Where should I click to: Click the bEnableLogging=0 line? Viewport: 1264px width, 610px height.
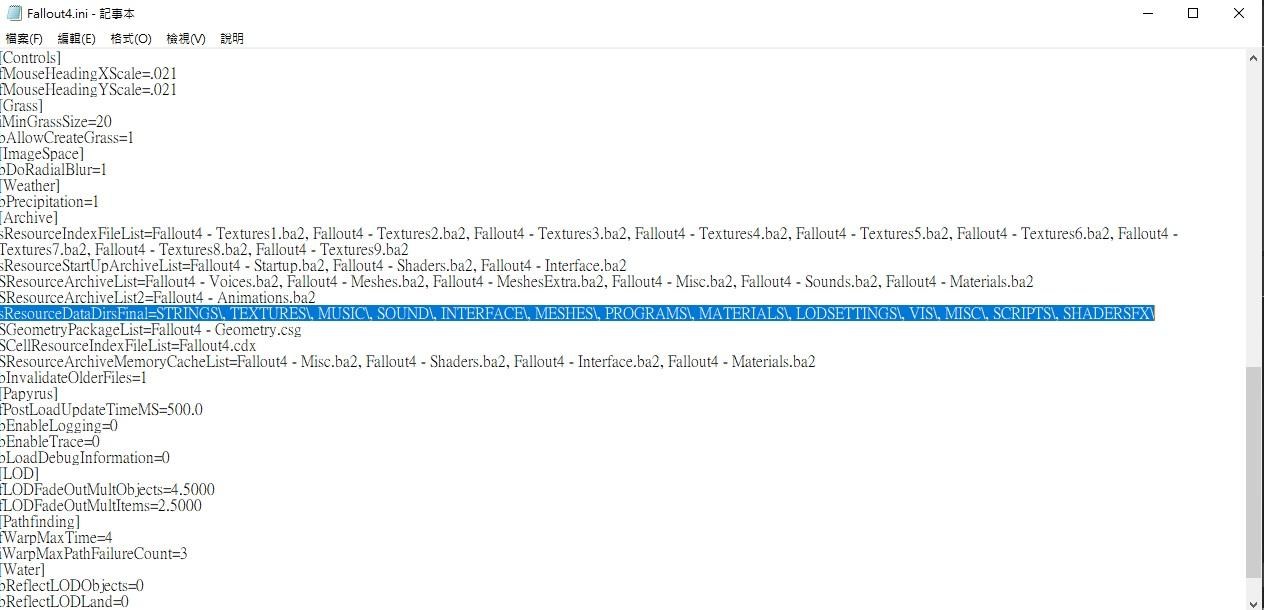(x=59, y=426)
